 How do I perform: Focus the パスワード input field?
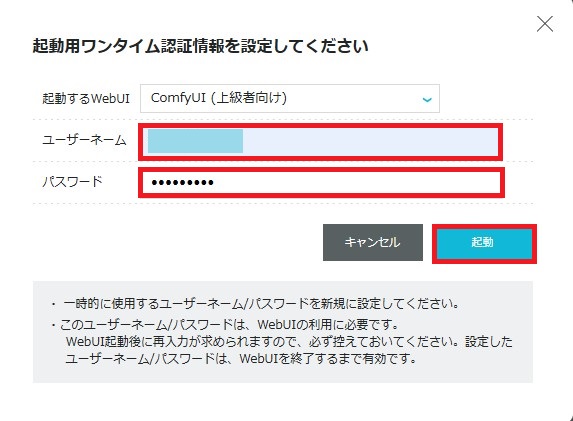[321, 183]
